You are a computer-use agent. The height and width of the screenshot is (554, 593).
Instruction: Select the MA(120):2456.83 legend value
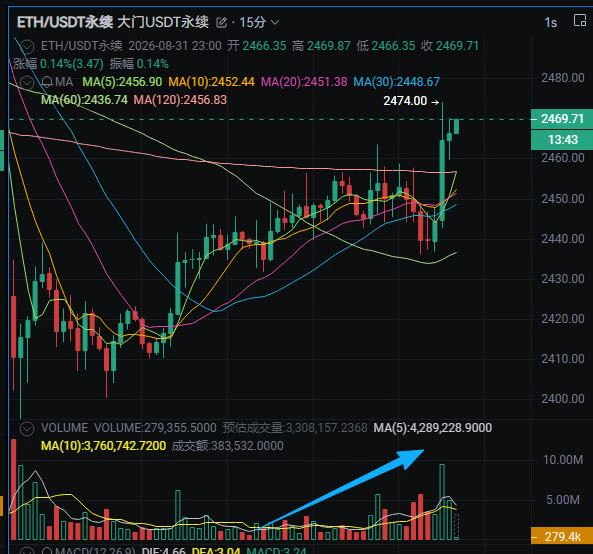180,100
